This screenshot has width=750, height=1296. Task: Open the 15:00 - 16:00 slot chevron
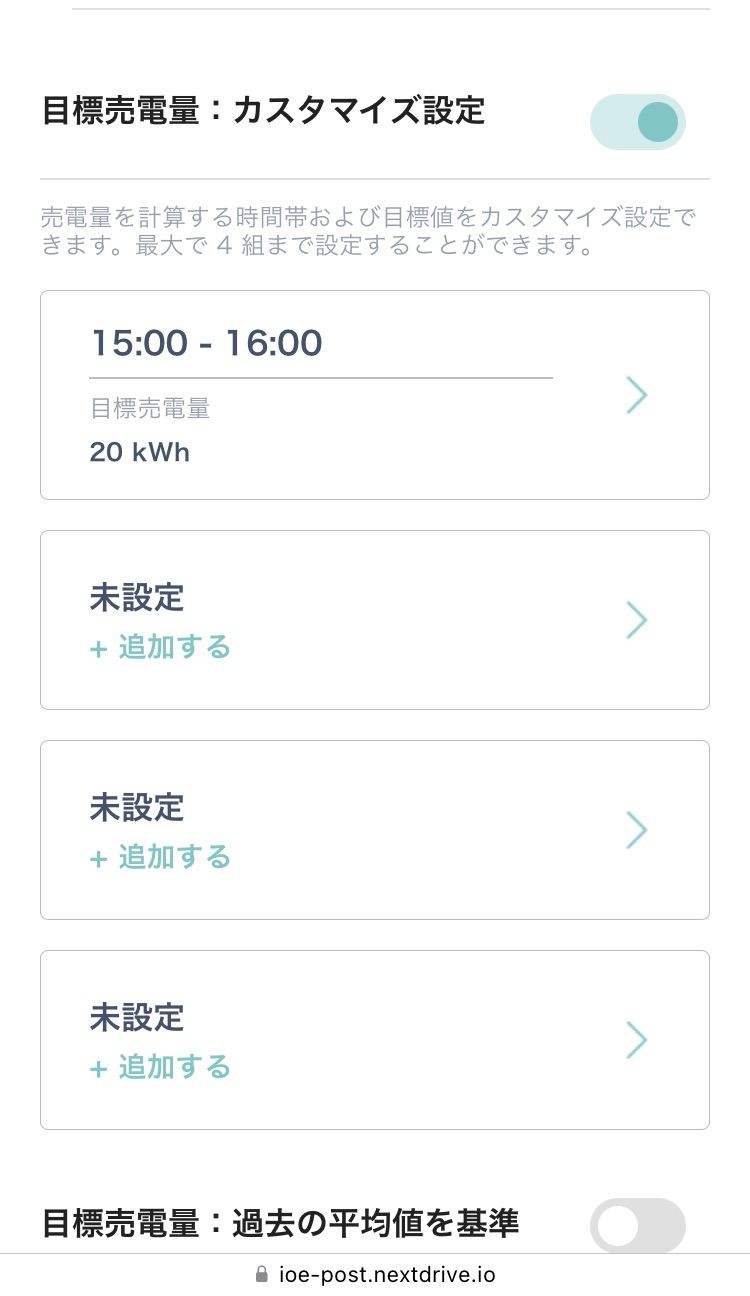(x=637, y=396)
